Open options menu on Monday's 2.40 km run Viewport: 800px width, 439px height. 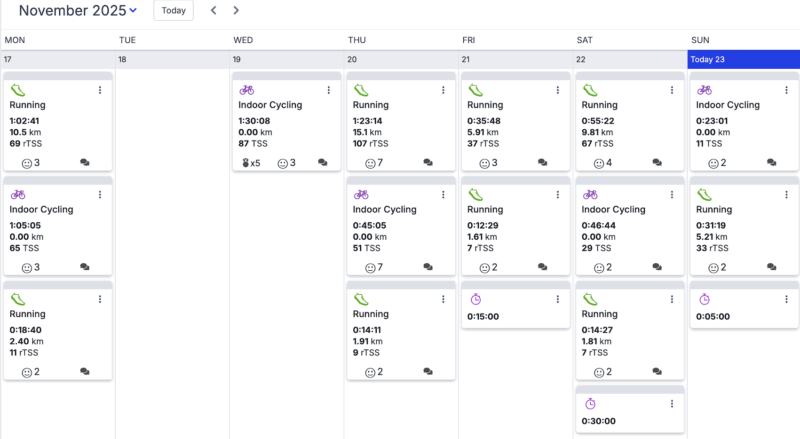pos(100,299)
